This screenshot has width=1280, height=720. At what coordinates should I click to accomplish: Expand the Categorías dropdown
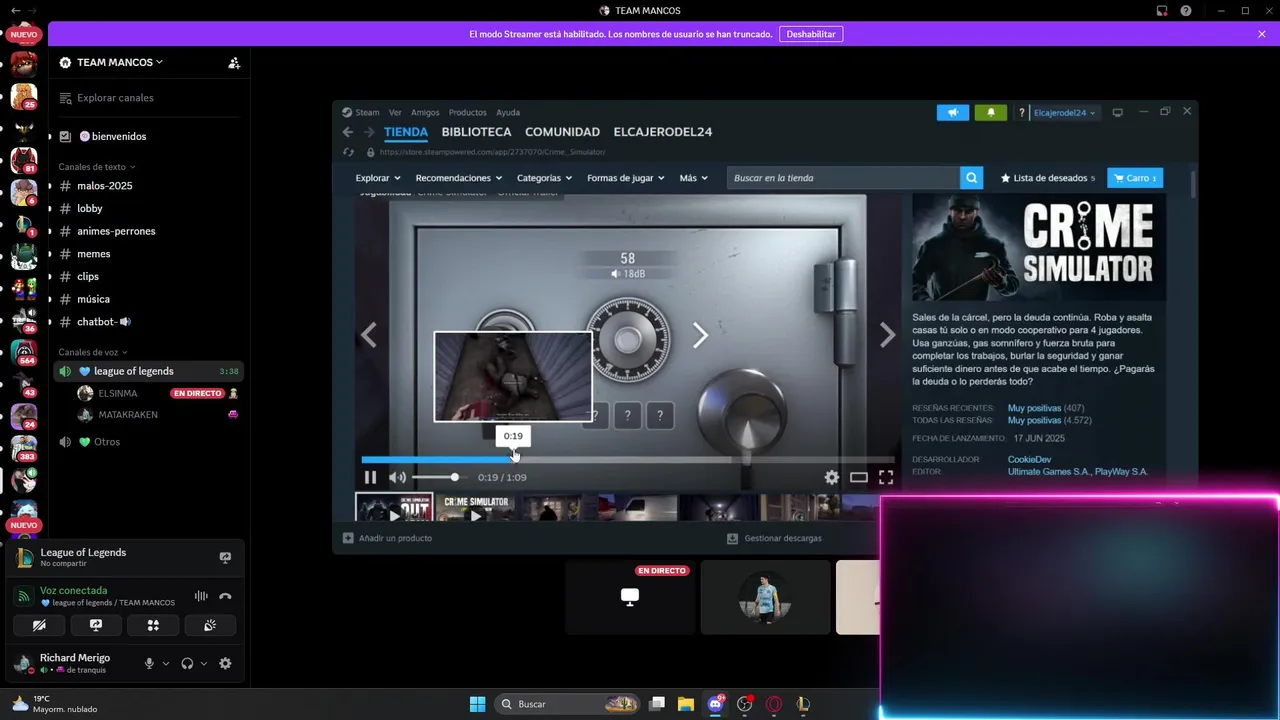point(544,178)
